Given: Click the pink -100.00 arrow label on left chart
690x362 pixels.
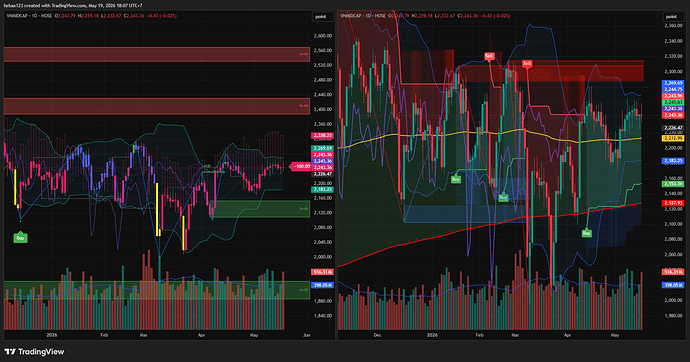Looking at the screenshot, I should [x=300, y=166].
